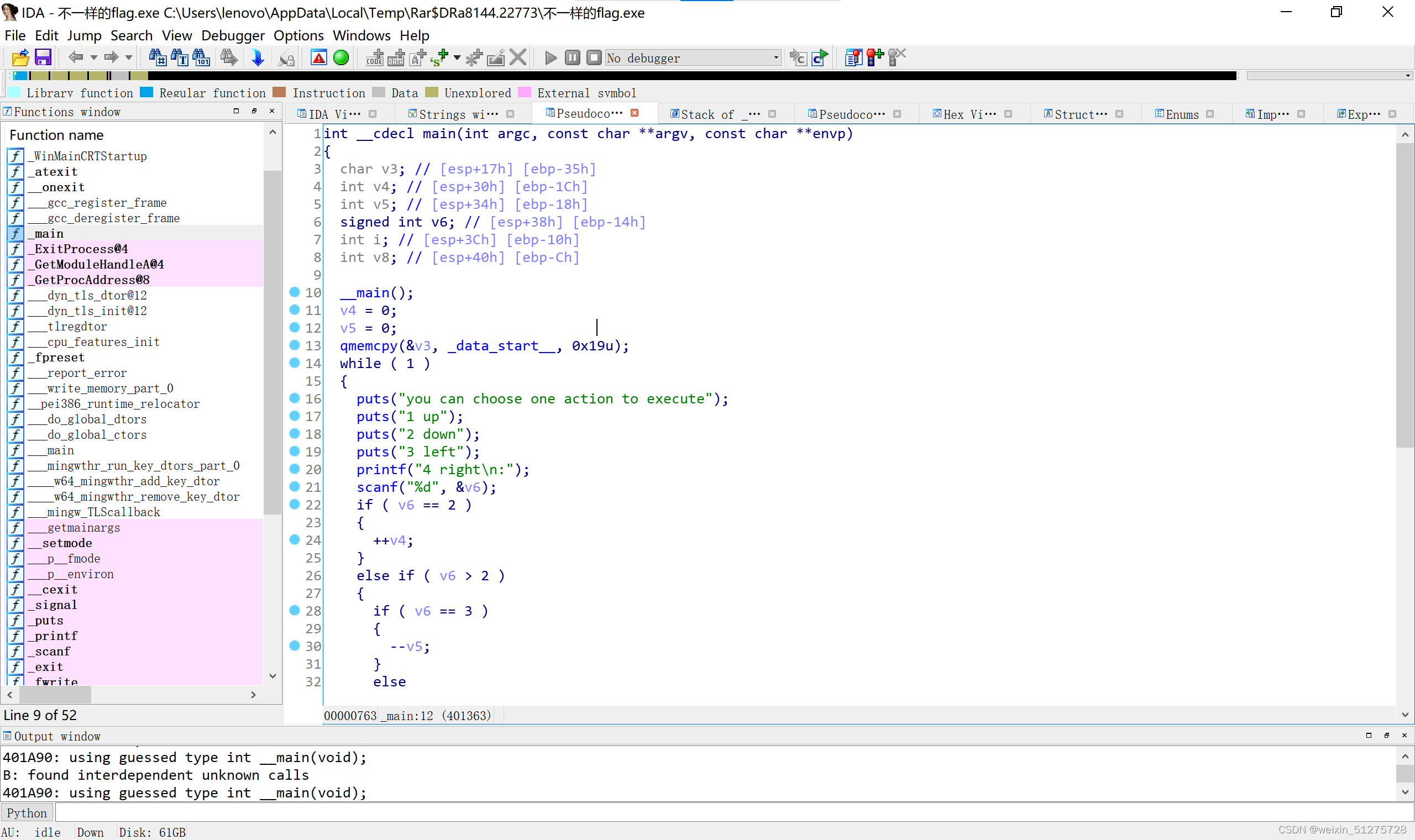The height and width of the screenshot is (840, 1415).
Task: Click the delete breakpoint gray icon
Action: click(897, 57)
